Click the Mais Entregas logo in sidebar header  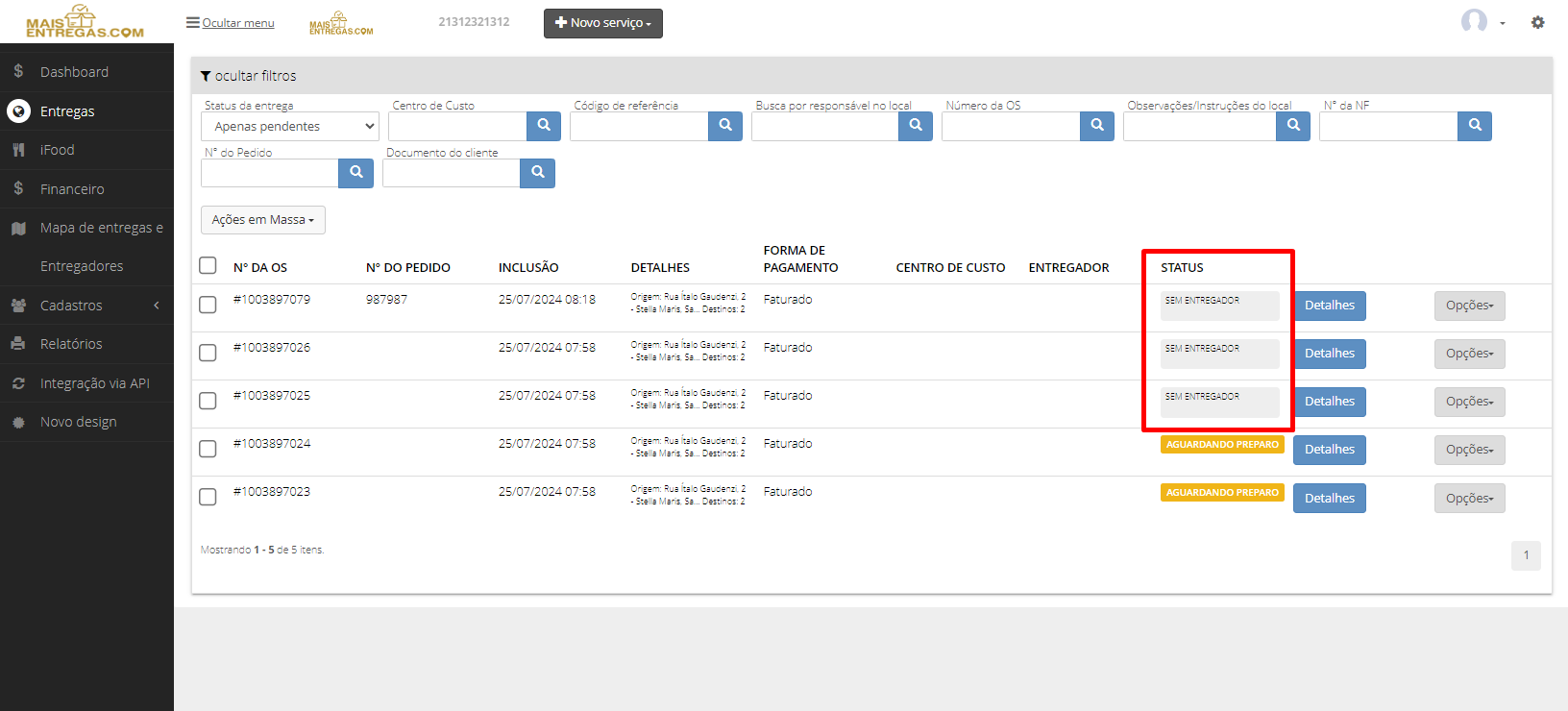85,21
